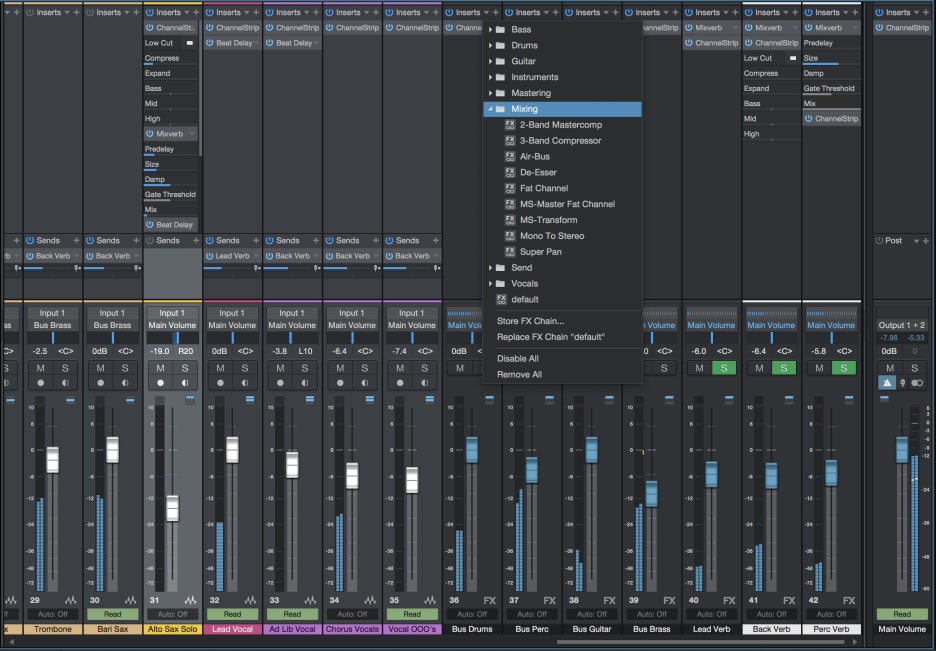
Task: Click the microphone icon on Main Volume channel
Action: pos(903,383)
